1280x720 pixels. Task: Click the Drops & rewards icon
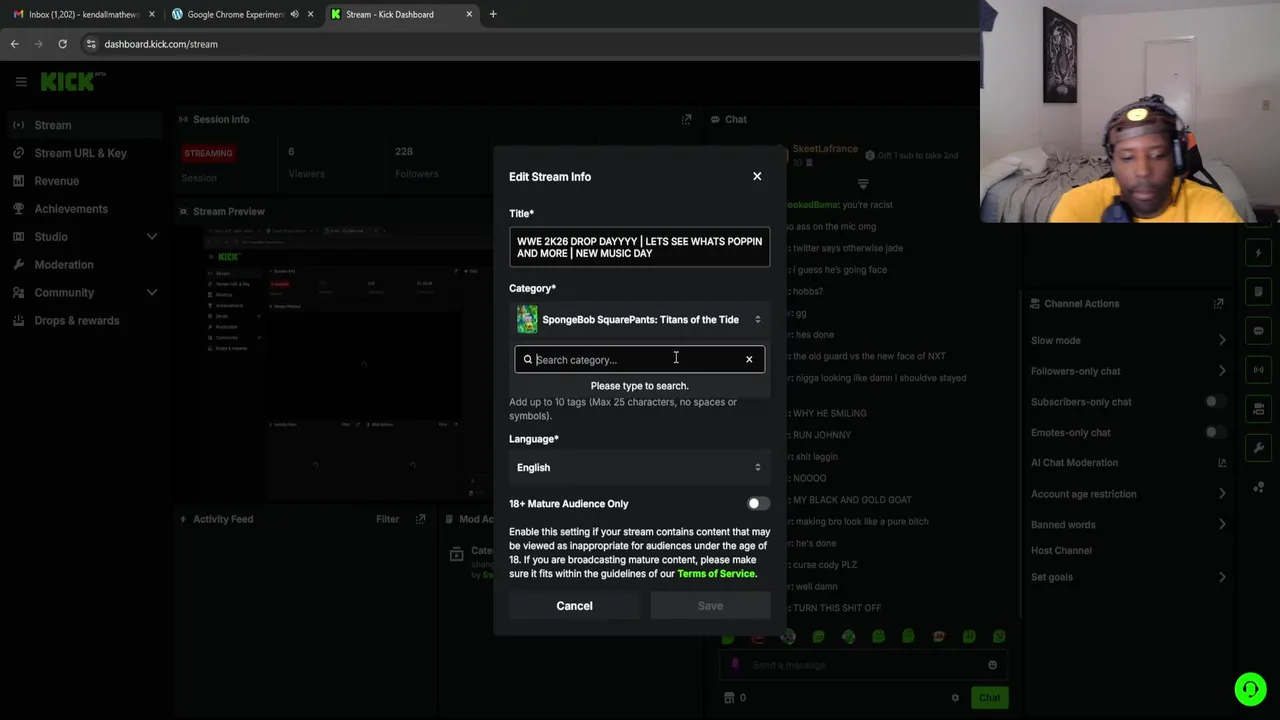click(19, 321)
